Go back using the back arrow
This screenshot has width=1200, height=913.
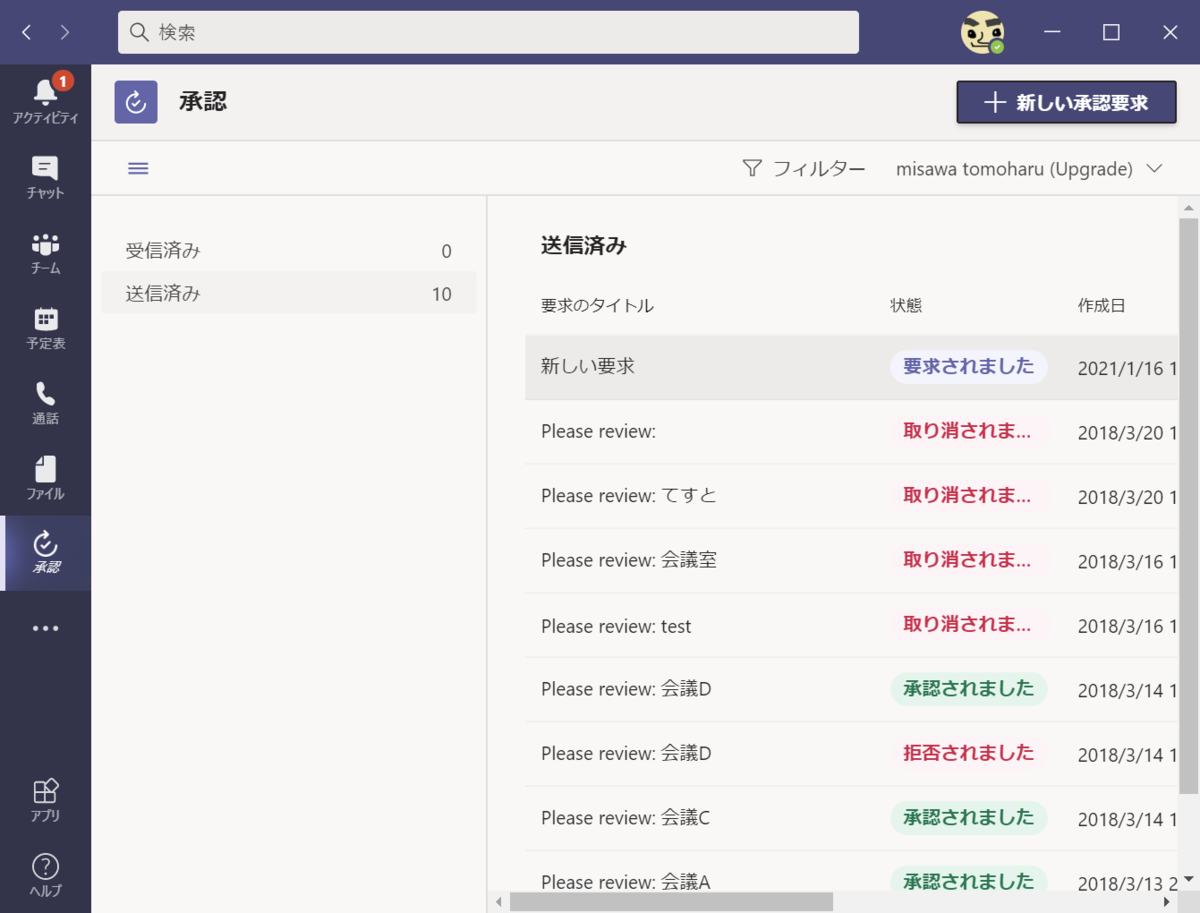(x=27, y=32)
